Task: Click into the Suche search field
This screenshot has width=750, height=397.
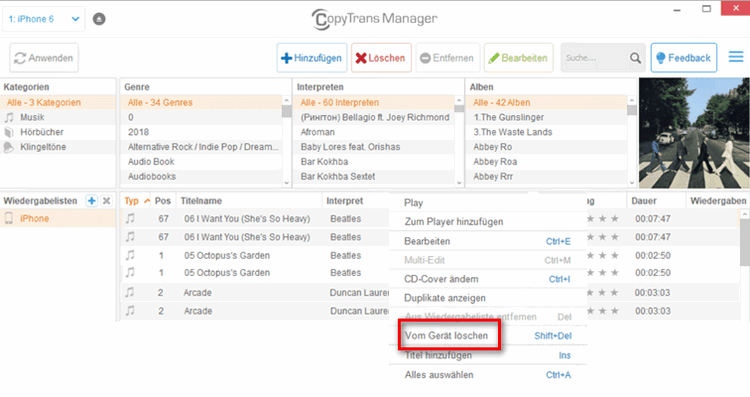Action: [x=595, y=58]
